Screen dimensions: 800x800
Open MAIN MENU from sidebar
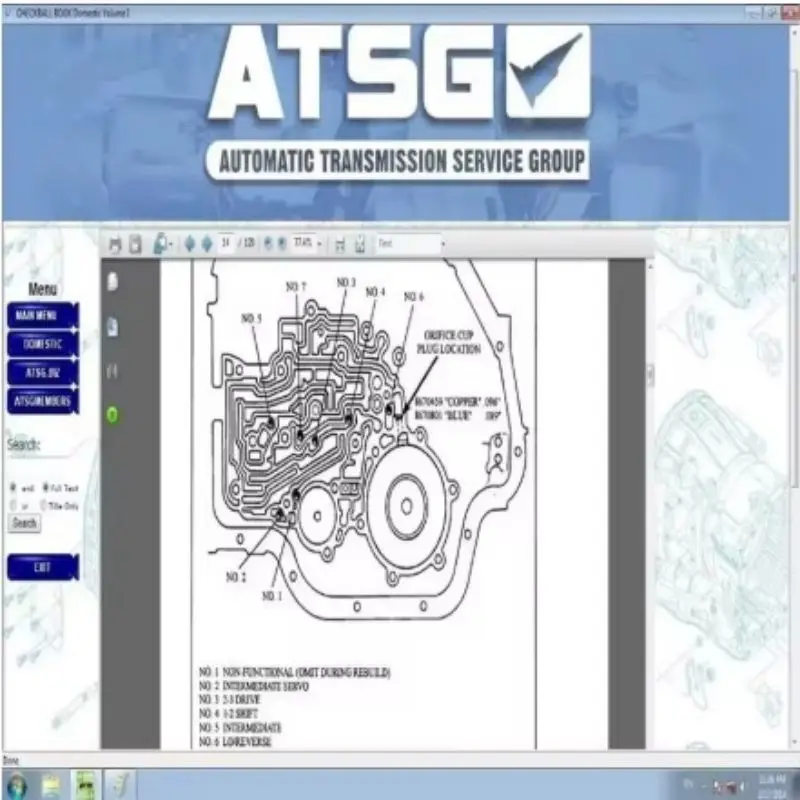[x=42, y=315]
